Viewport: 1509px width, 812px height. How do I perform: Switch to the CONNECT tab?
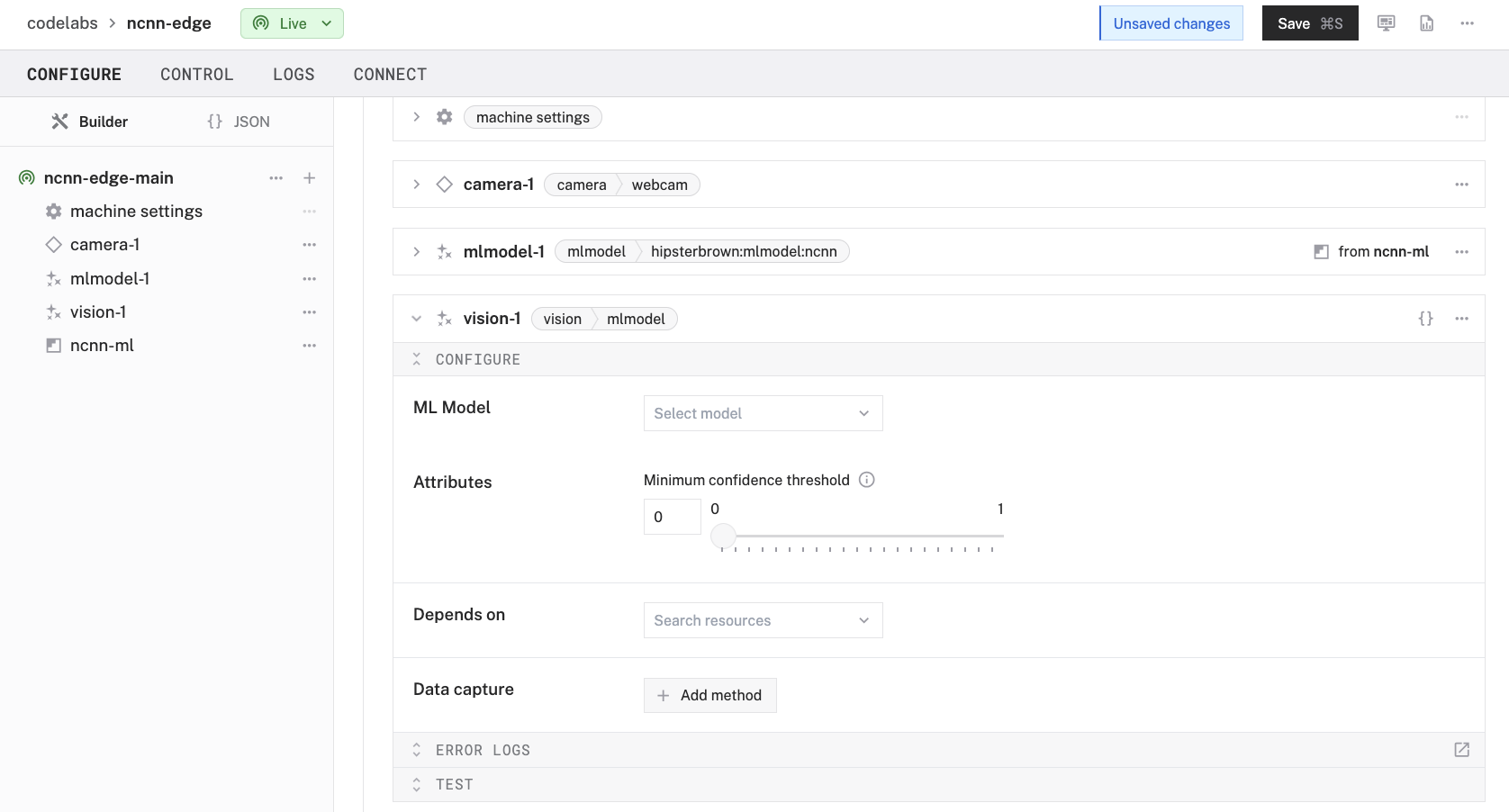click(390, 74)
